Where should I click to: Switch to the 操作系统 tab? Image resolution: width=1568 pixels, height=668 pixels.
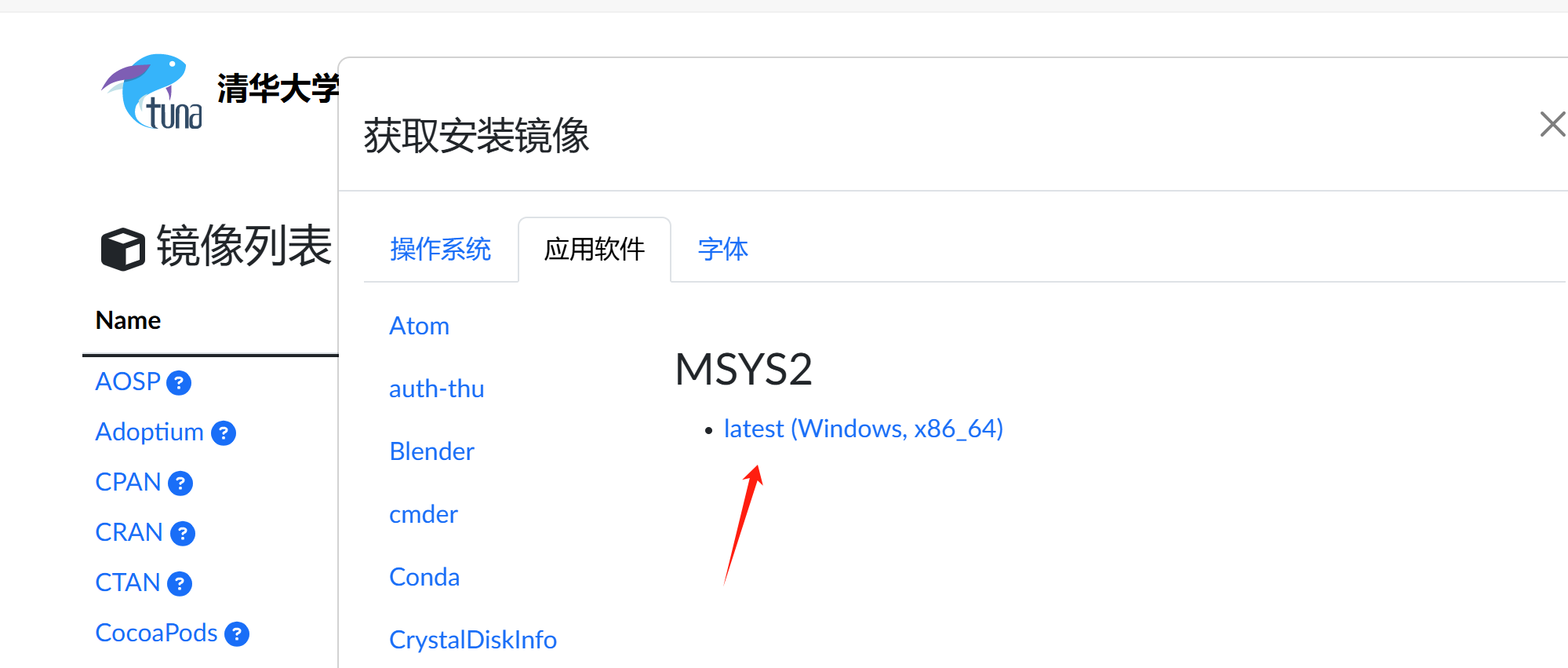click(x=440, y=250)
